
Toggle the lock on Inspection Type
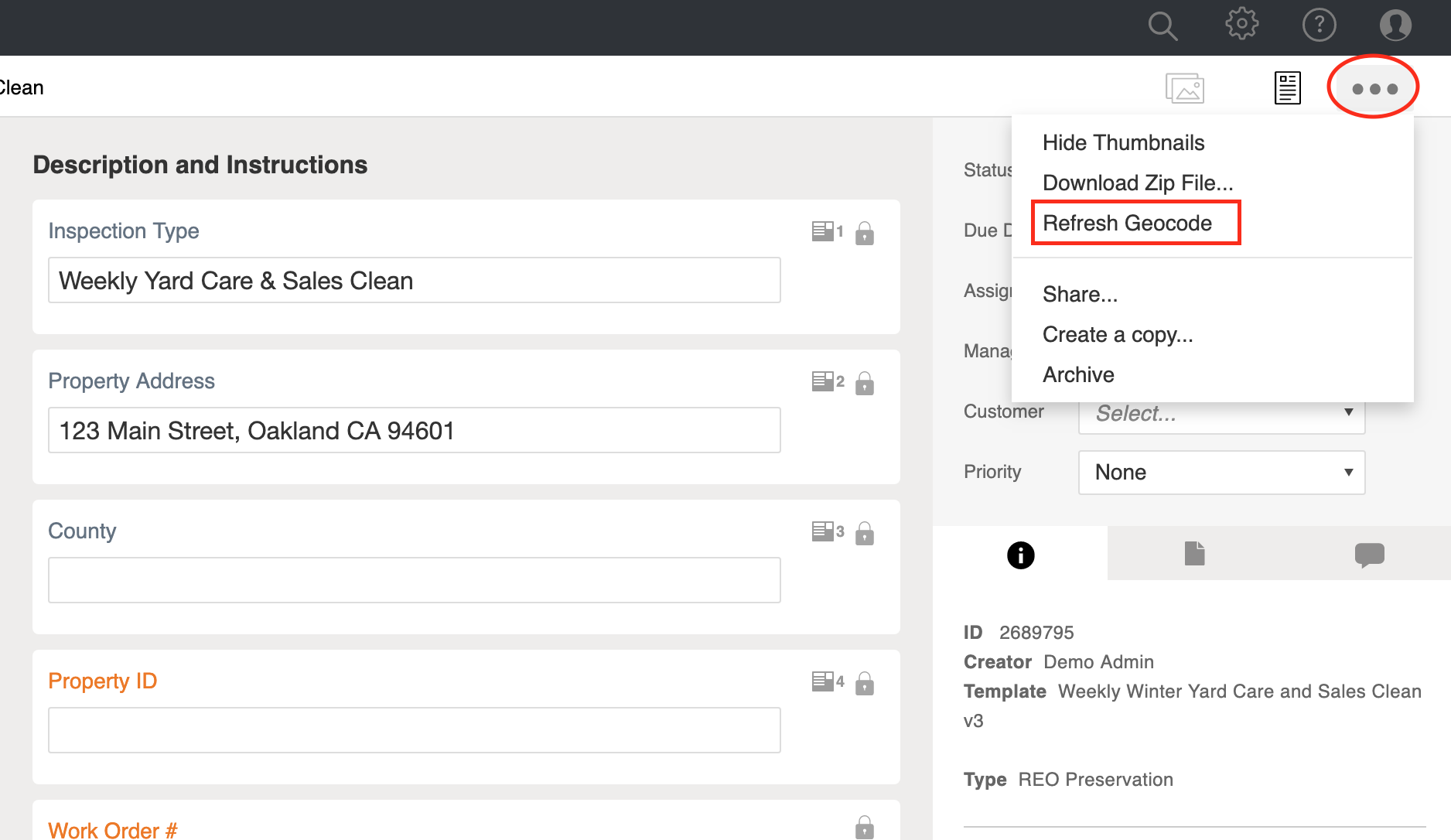pyautogui.click(x=865, y=234)
